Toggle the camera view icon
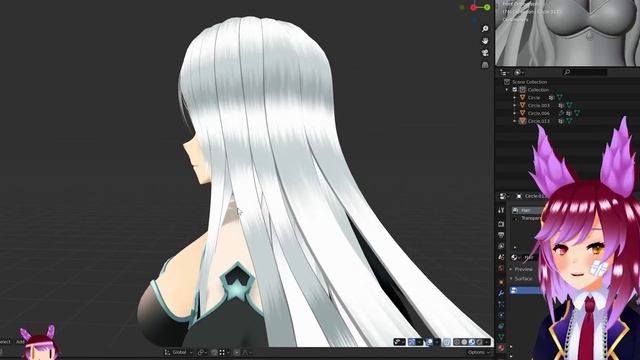The height and width of the screenshot is (360, 640). pos(485,53)
